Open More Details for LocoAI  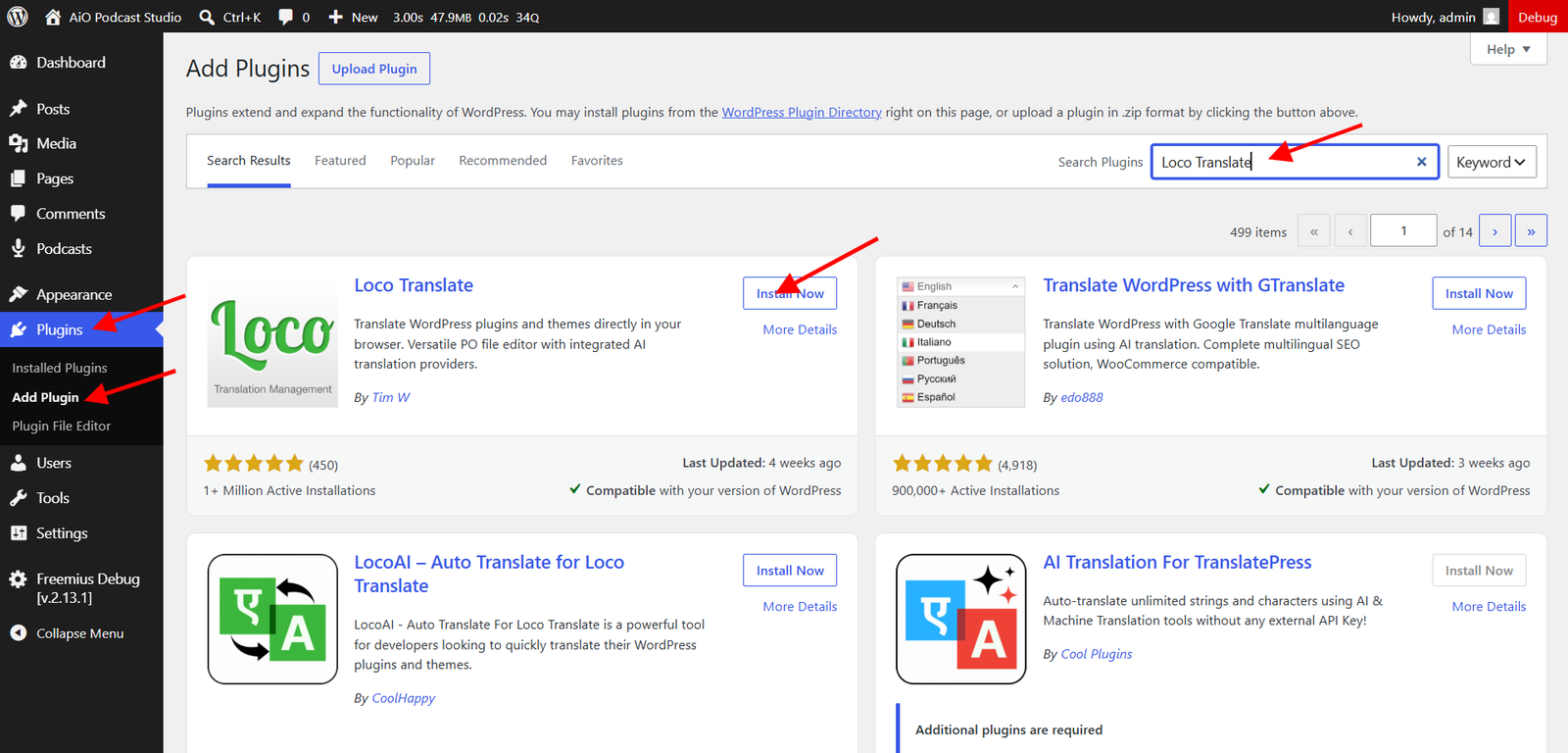coord(800,607)
